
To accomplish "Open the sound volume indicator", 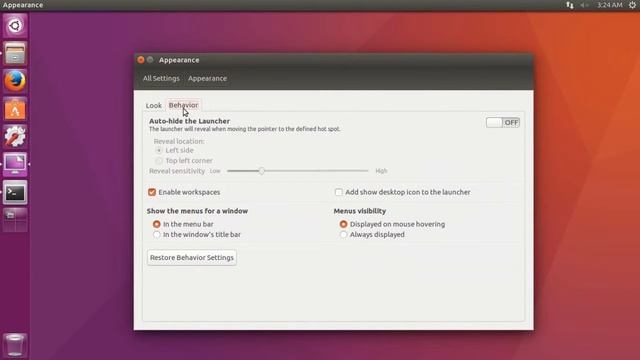I will point(584,5).
